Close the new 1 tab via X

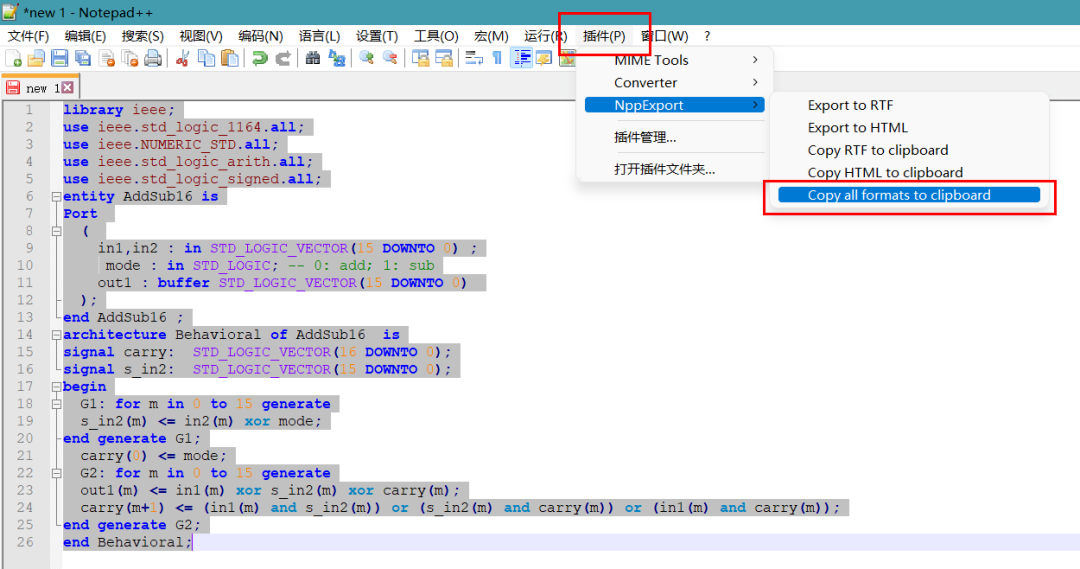tap(68, 87)
